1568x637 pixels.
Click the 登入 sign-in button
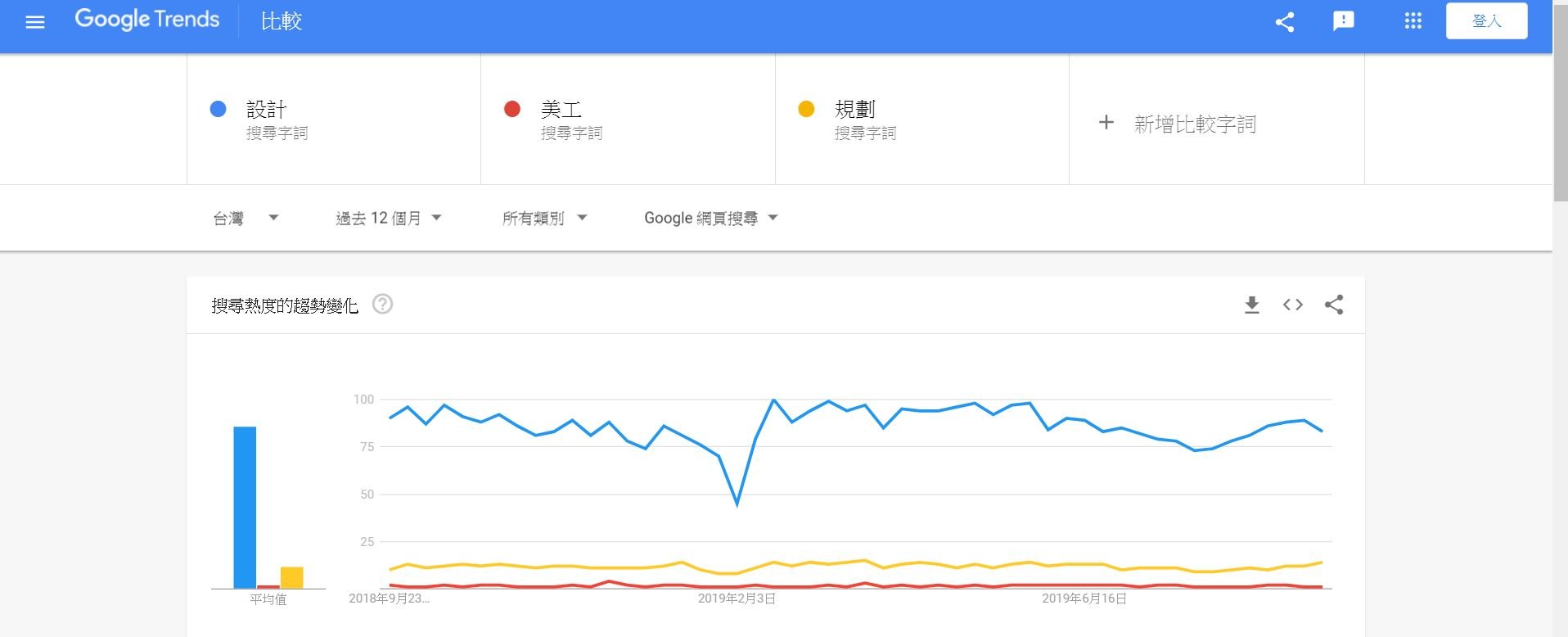1486,21
